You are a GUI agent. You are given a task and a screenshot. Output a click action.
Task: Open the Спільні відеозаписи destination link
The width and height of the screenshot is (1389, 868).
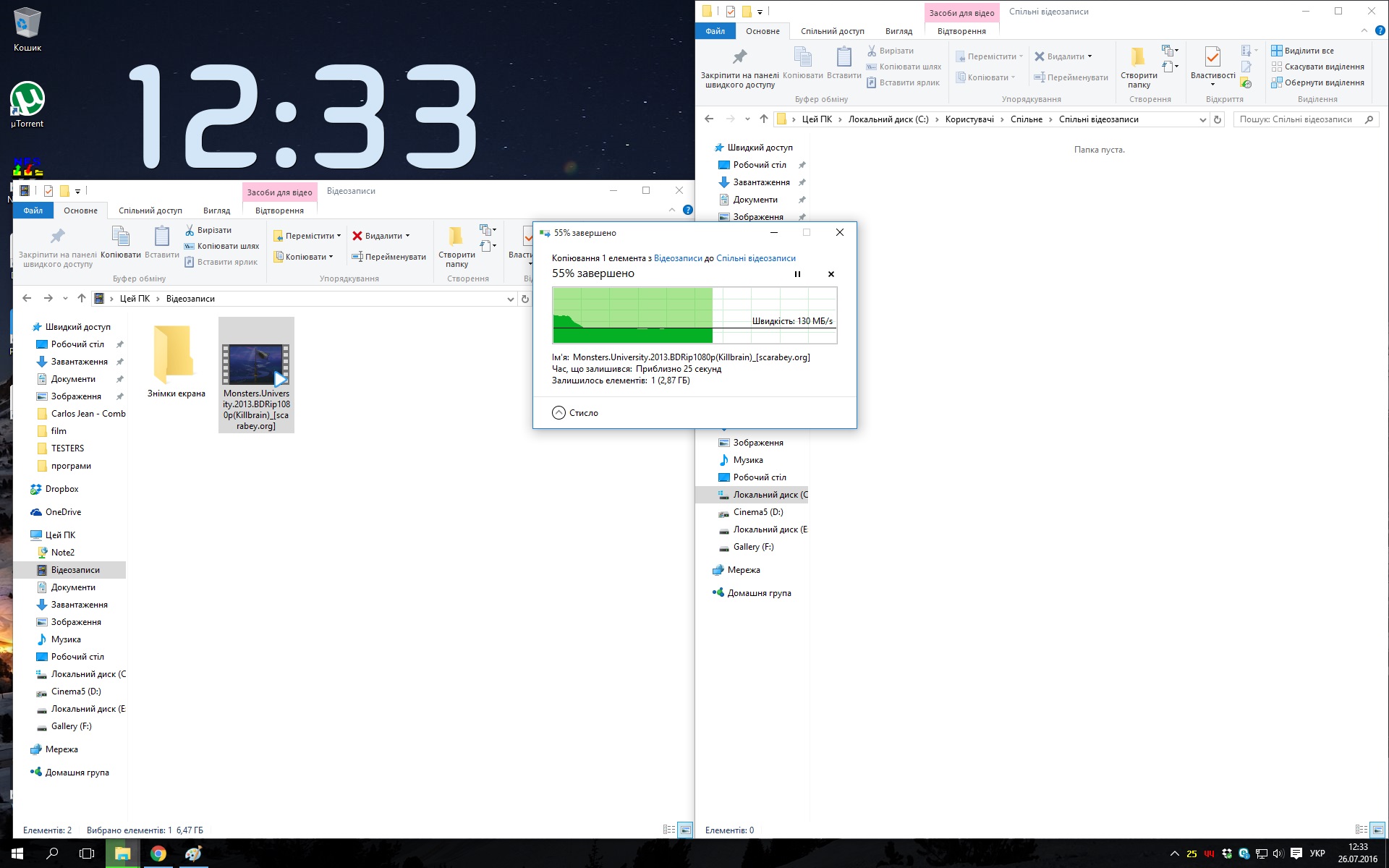[755, 258]
